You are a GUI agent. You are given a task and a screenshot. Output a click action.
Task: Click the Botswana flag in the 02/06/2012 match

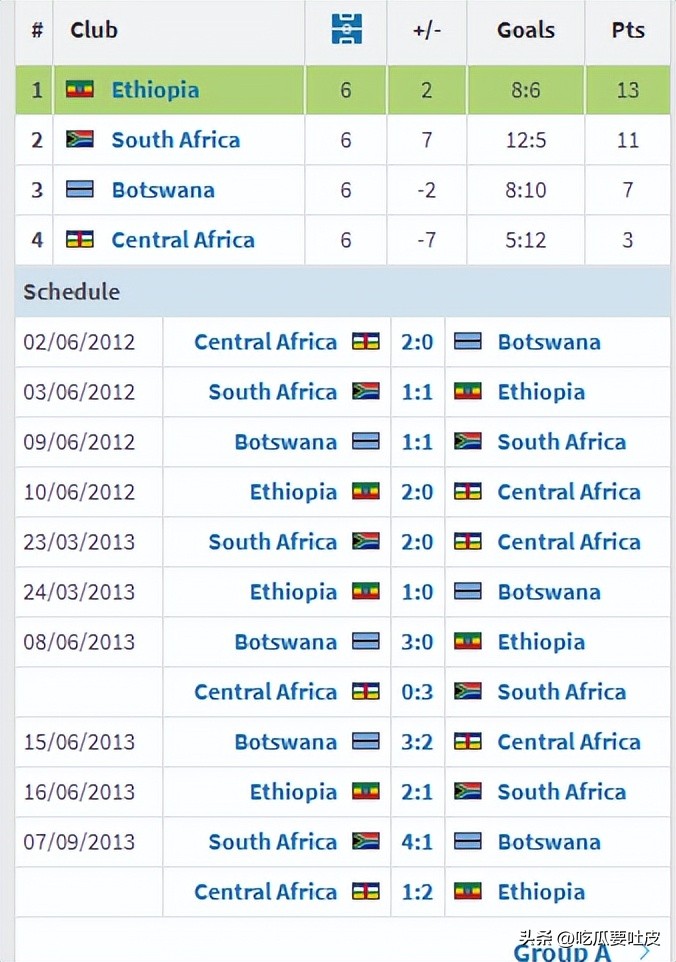[468, 342]
